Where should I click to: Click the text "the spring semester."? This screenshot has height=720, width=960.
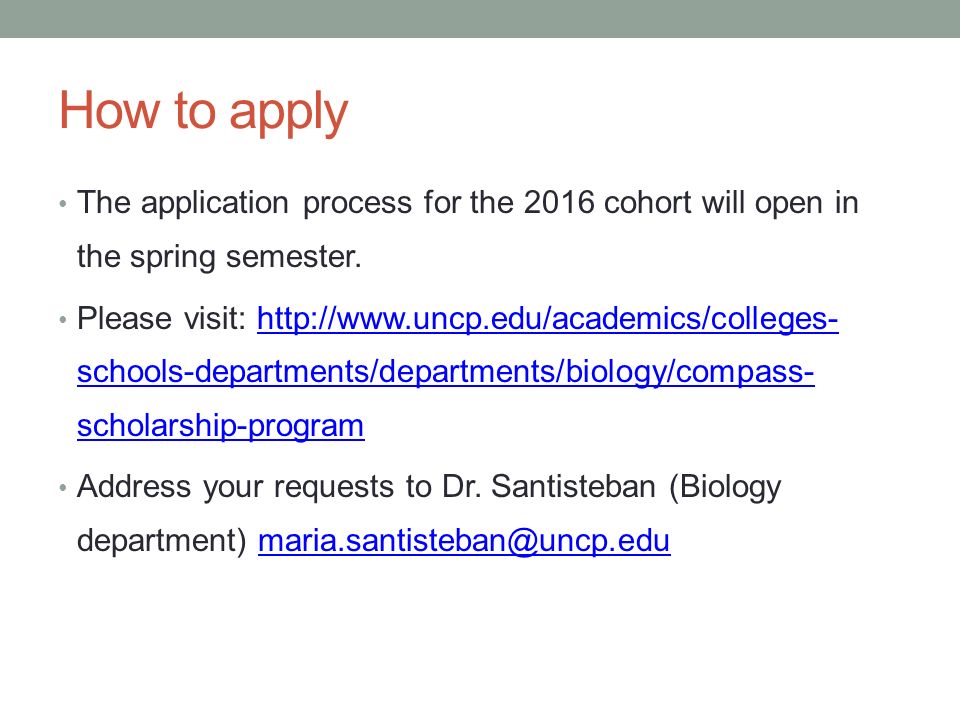click(219, 257)
